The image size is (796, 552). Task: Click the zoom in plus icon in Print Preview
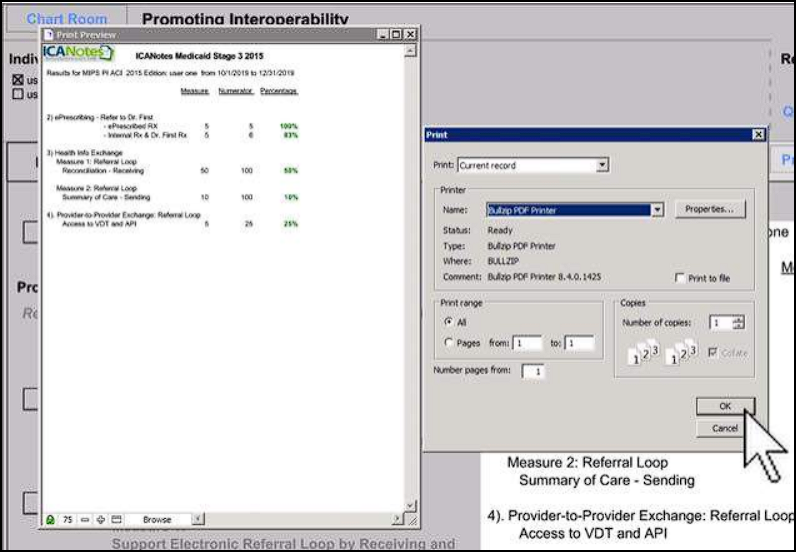point(101,519)
